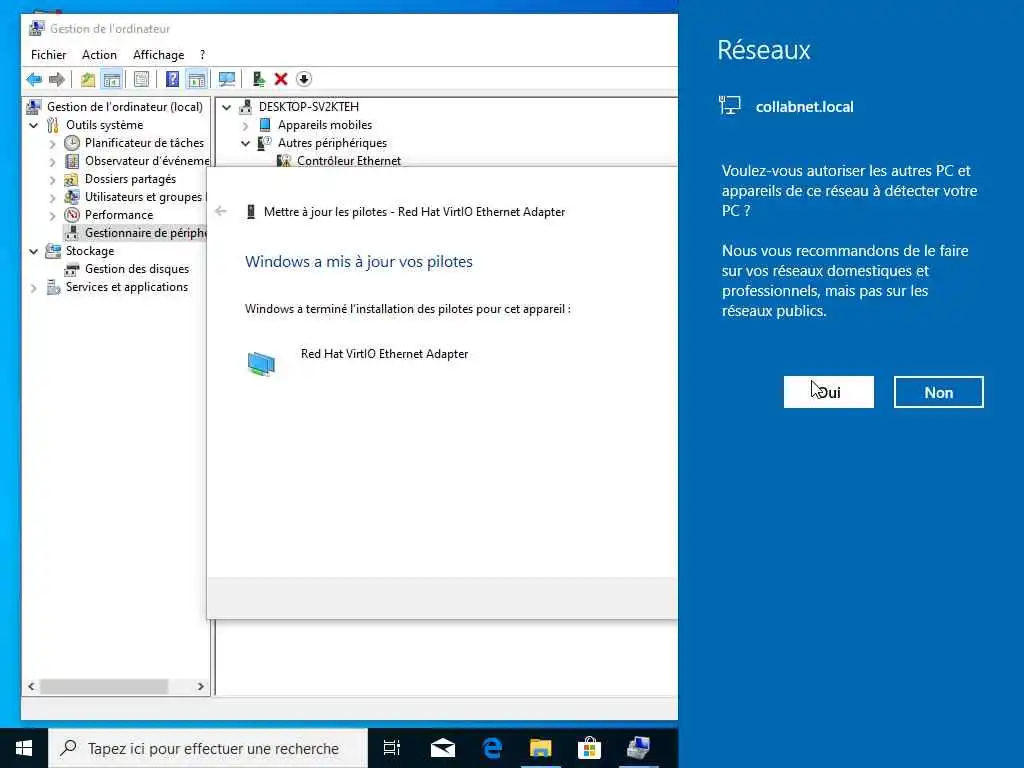1024x768 pixels.
Task: Expand Utilisateurs et groupes node
Action: (52, 197)
